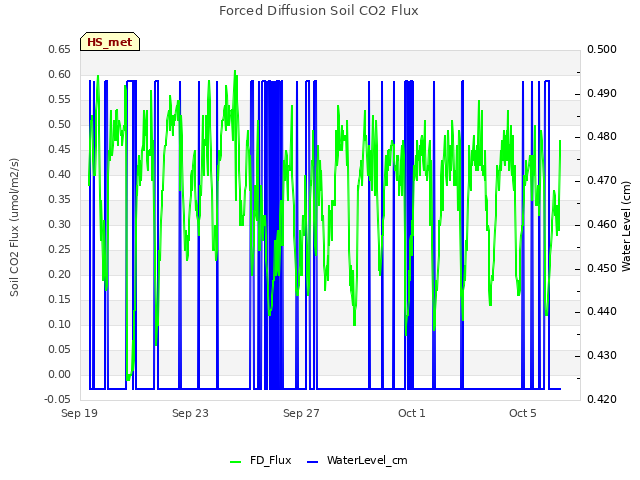Click the 0.25 left axis value
Image resolution: width=640 pixels, height=480 pixels.
coord(60,249)
